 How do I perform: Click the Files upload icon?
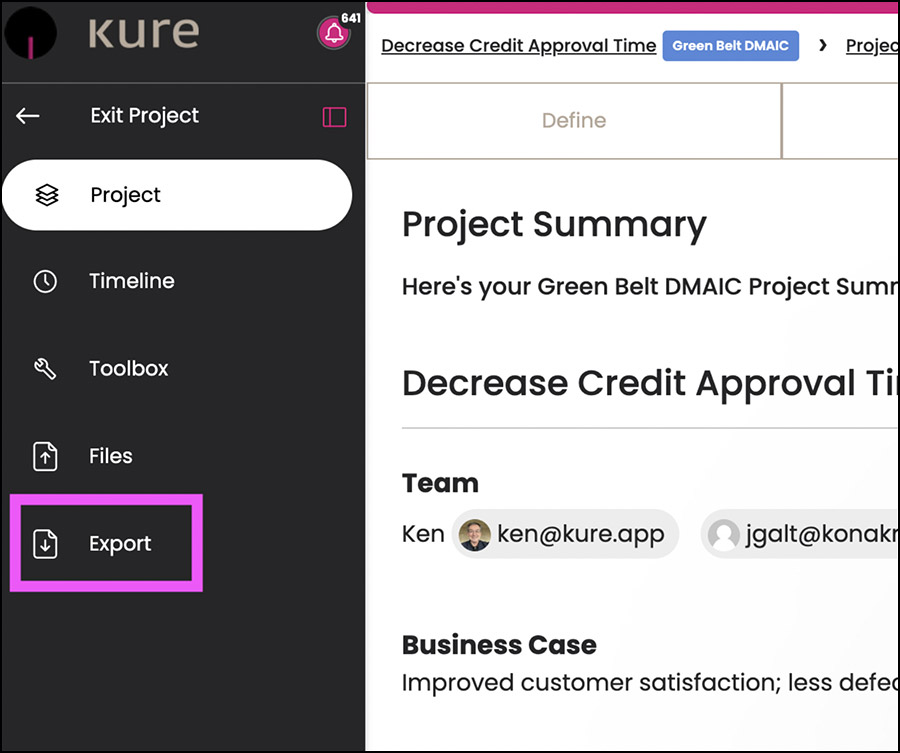pyautogui.click(x=45, y=456)
